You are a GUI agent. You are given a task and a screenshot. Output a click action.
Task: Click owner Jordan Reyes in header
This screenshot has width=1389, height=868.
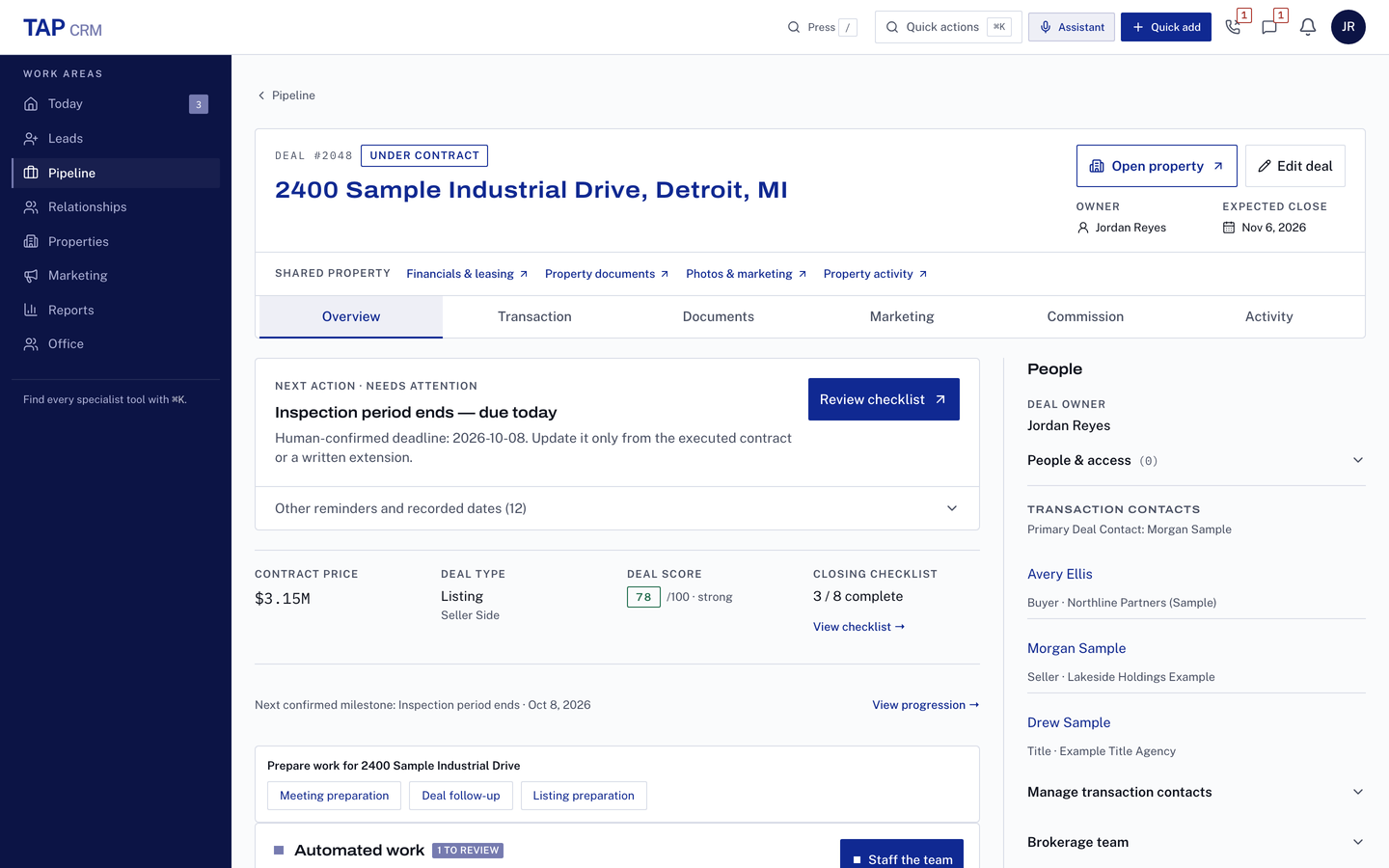(1130, 228)
